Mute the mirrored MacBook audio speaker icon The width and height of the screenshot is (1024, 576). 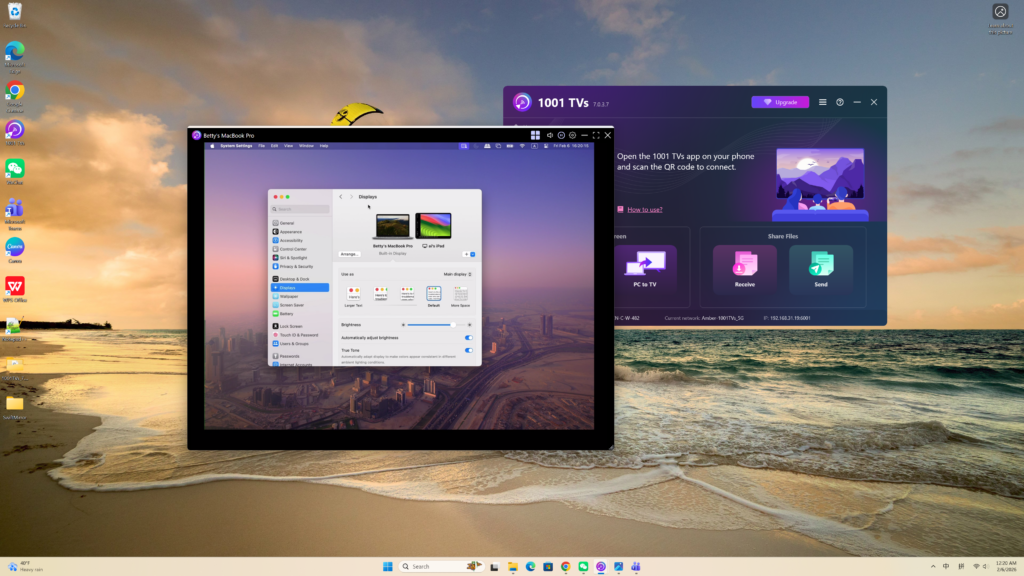click(x=549, y=135)
